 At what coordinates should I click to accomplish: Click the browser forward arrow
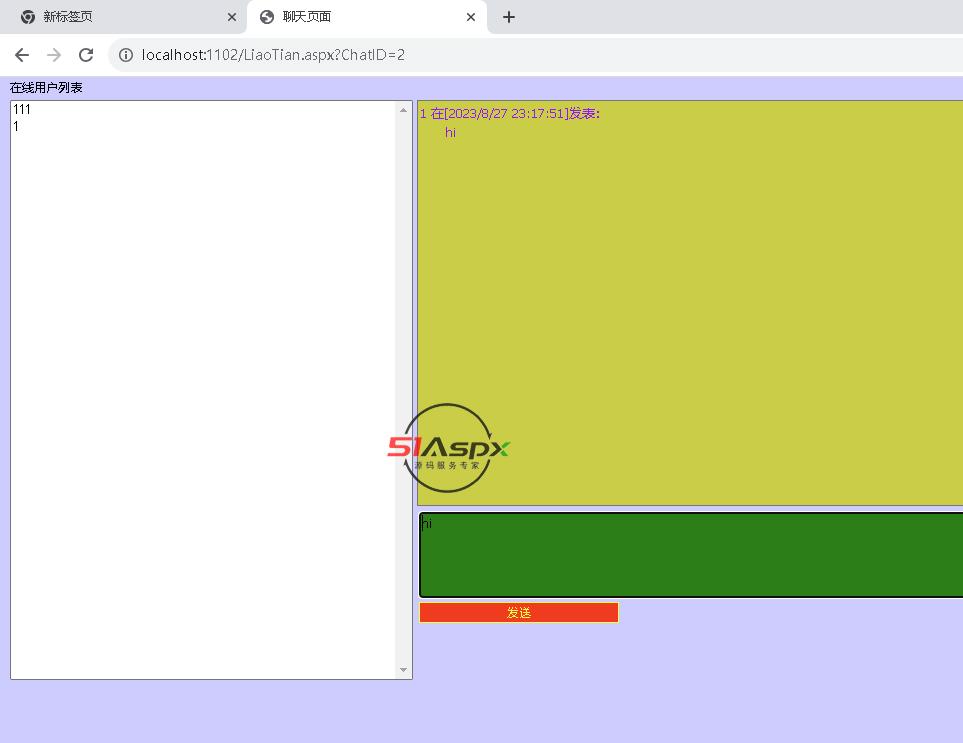coord(54,55)
